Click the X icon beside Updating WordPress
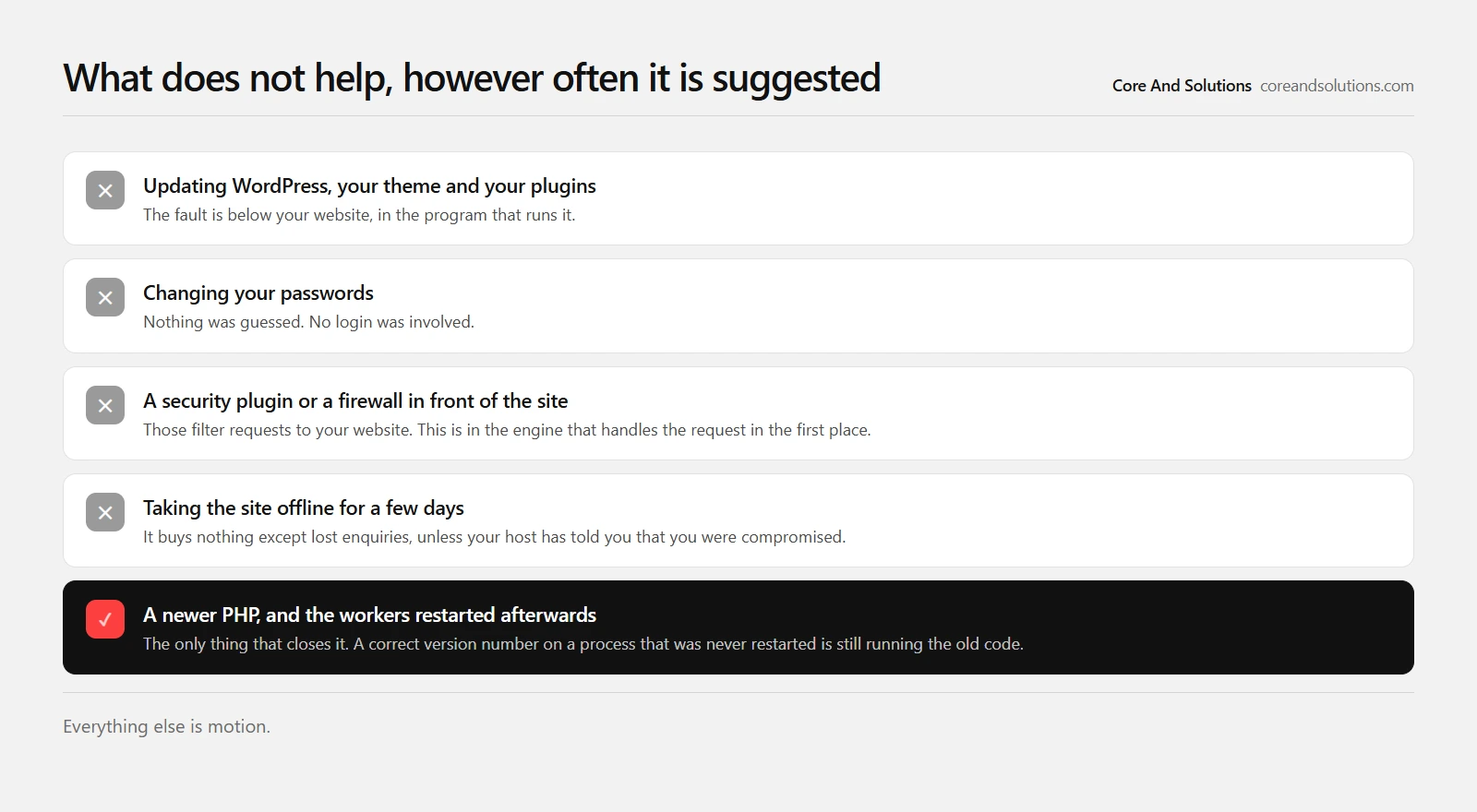The image size is (1477, 812). click(x=105, y=190)
